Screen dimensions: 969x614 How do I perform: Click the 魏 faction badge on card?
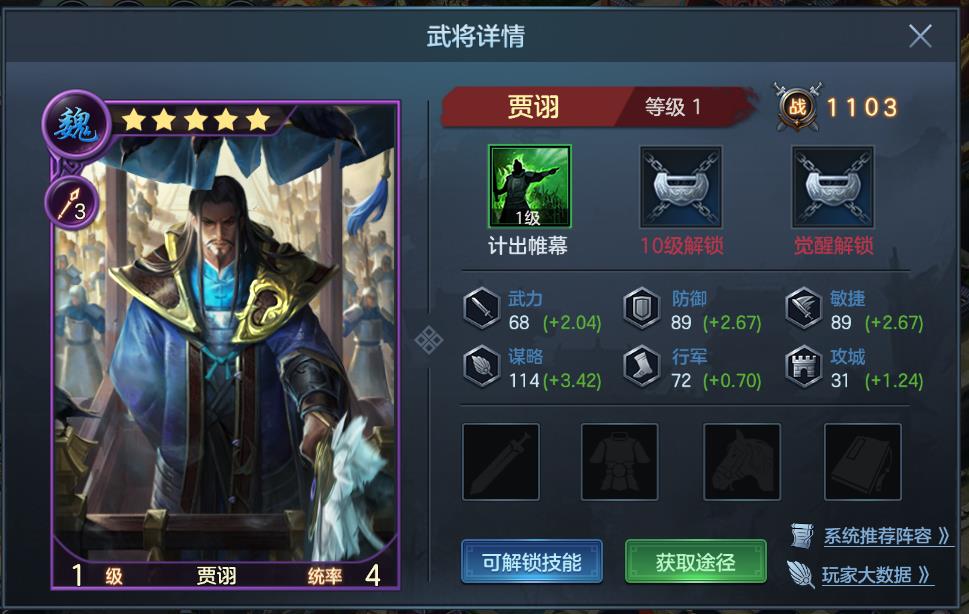[x=75, y=125]
